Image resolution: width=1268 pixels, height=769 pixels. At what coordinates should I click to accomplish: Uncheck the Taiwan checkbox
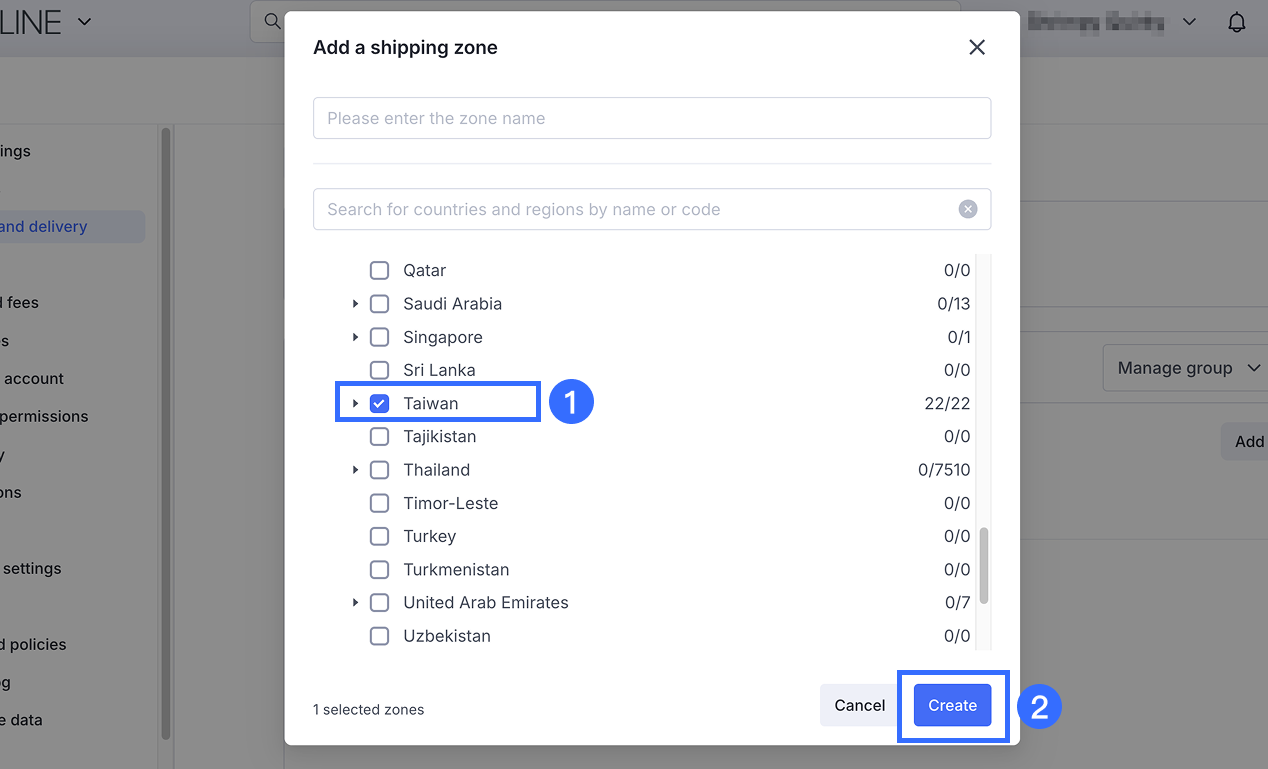(x=379, y=403)
